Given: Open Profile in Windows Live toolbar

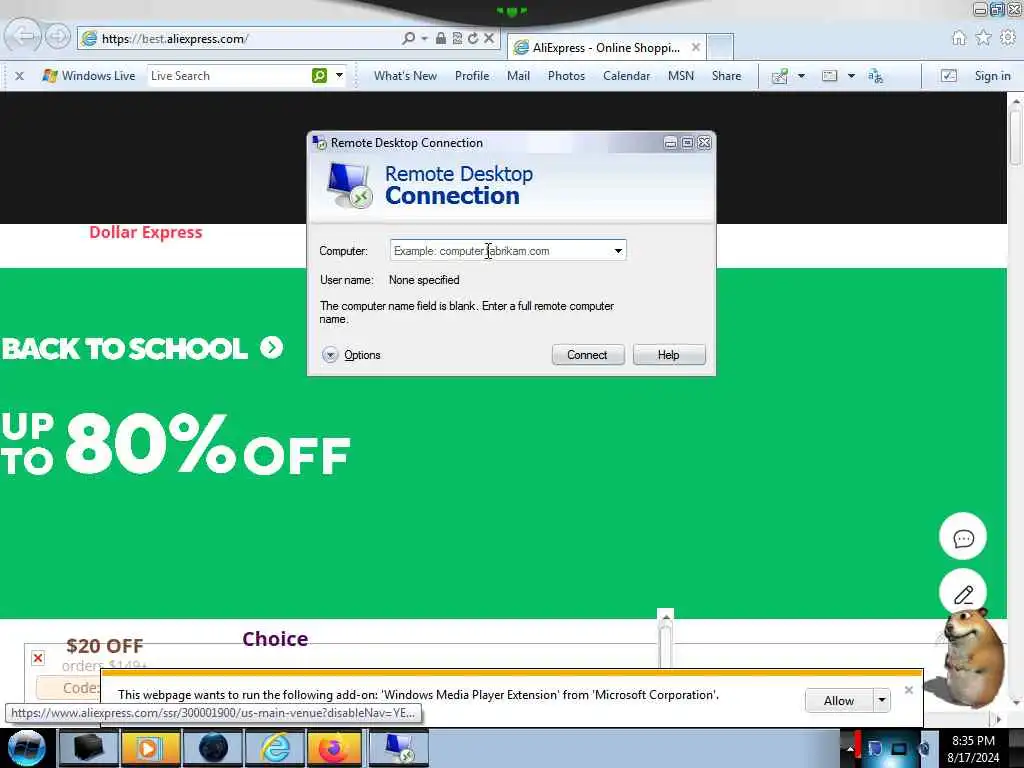Looking at the screenshot, I should click(x=472, y=76).
